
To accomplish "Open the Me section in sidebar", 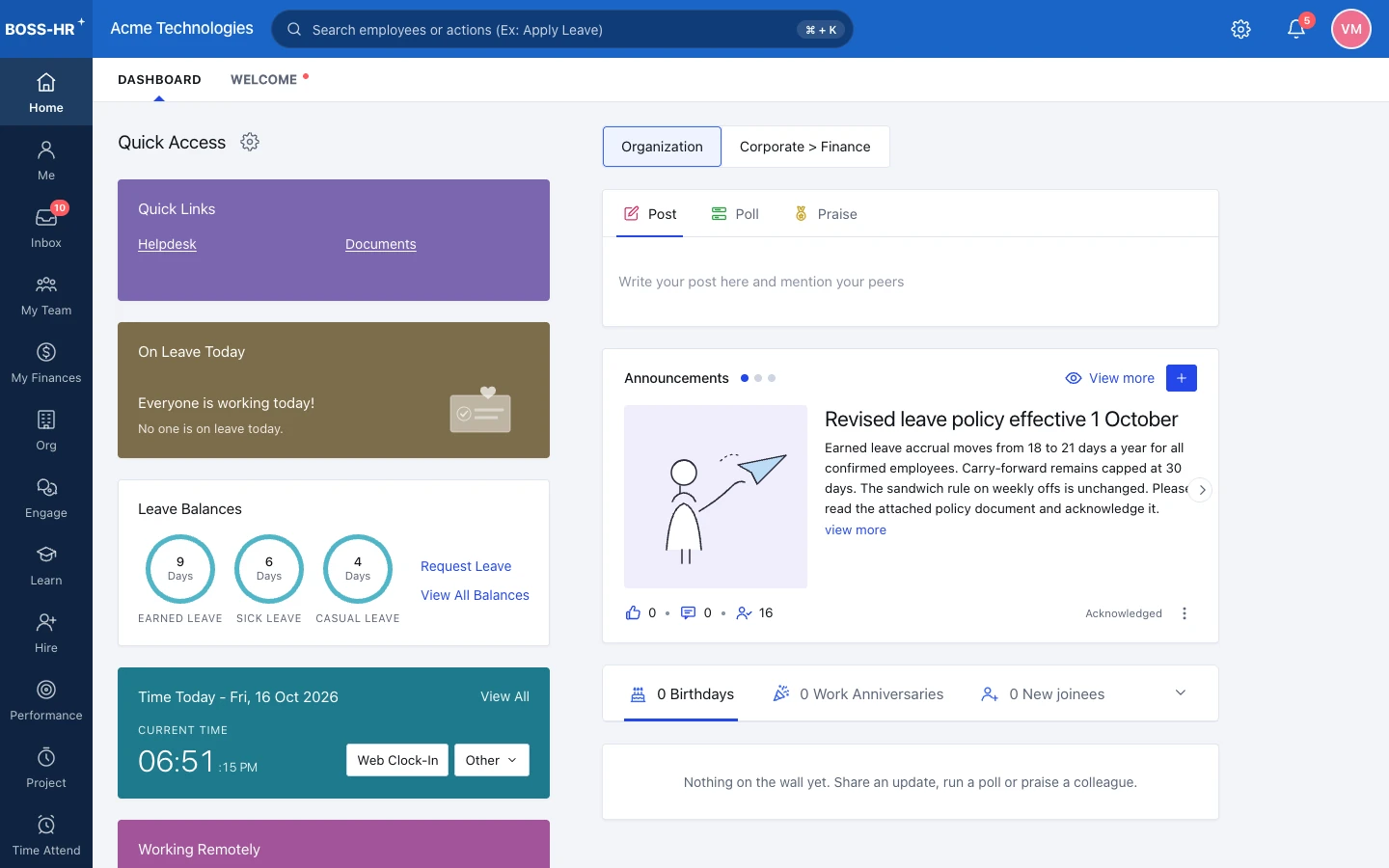I will pos(46,160).
